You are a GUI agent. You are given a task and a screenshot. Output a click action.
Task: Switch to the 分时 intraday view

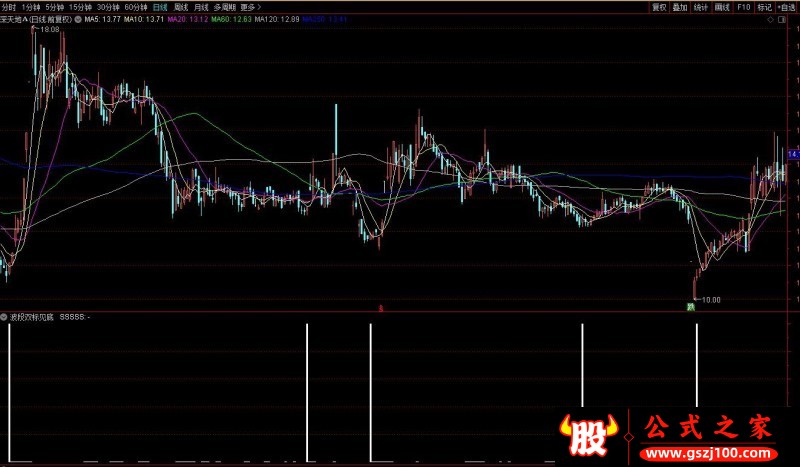9,6
